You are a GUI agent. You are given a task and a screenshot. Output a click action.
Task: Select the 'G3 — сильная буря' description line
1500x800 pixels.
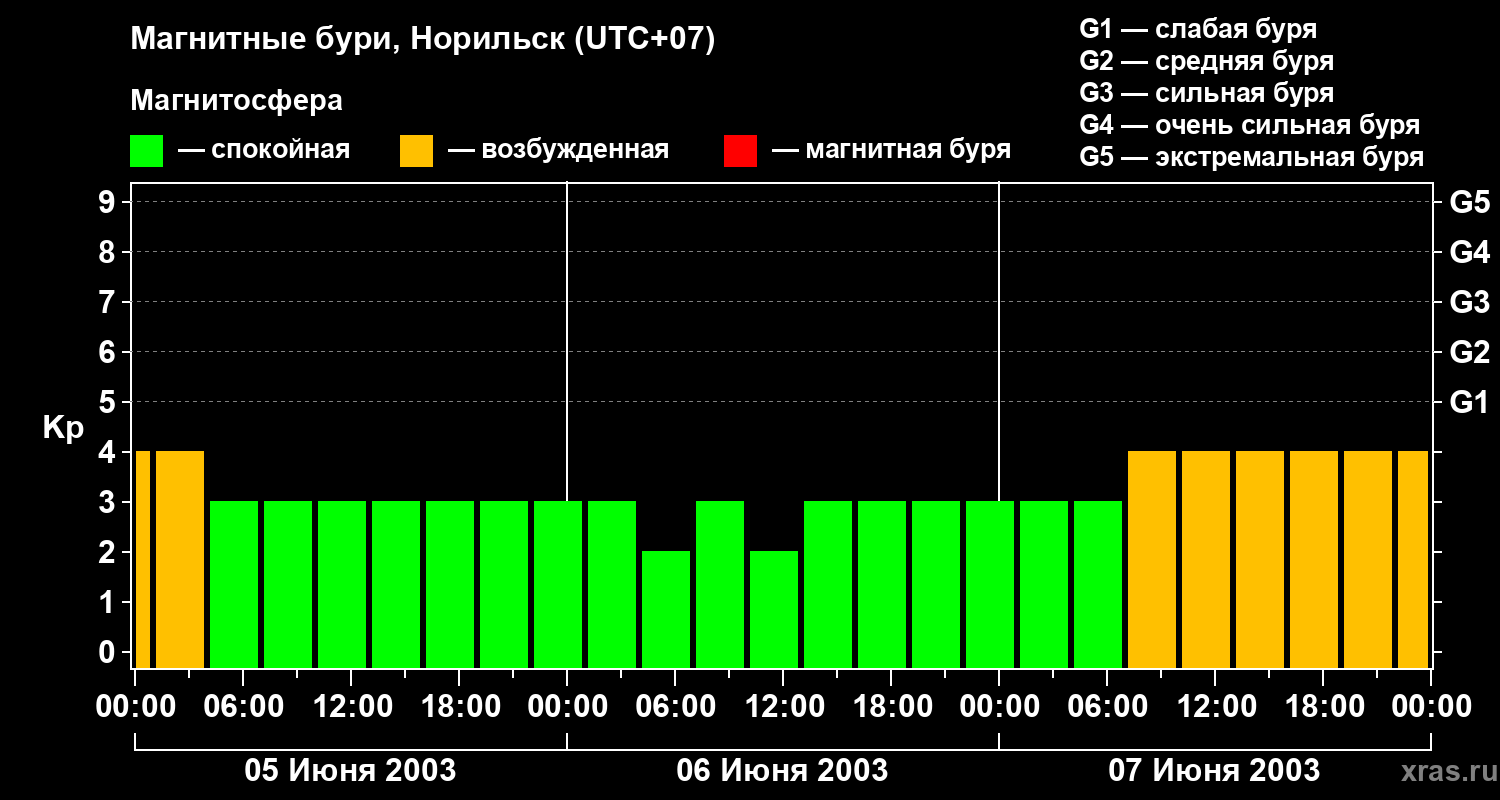(1207, 93)
